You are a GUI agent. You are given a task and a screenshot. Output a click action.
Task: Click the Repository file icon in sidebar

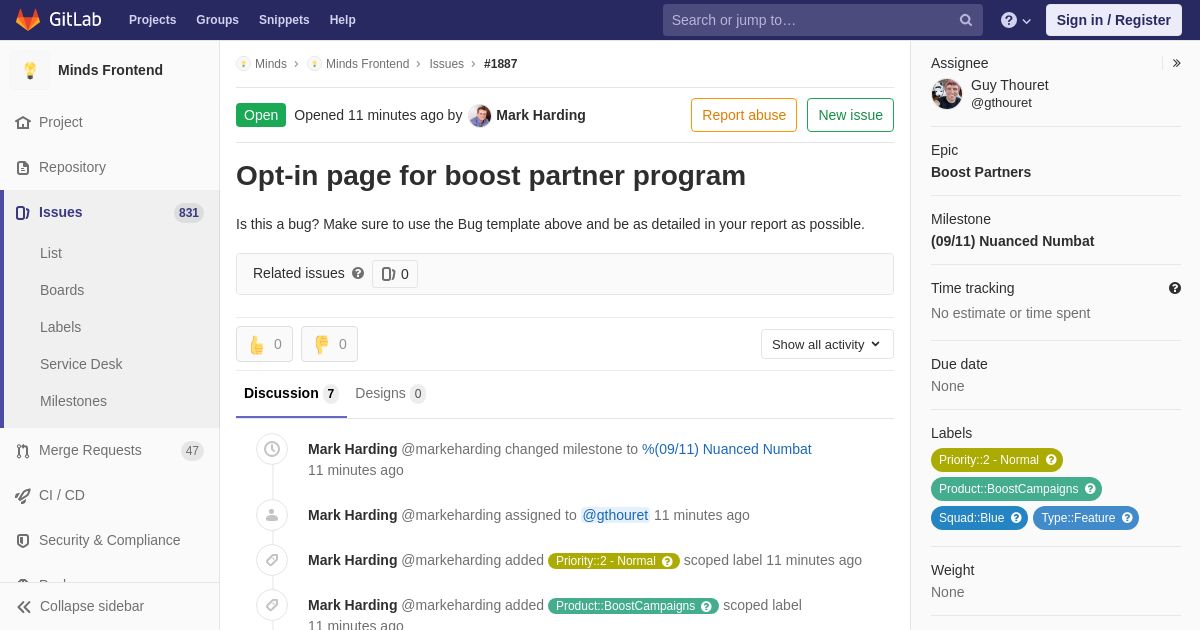point(23,167)
